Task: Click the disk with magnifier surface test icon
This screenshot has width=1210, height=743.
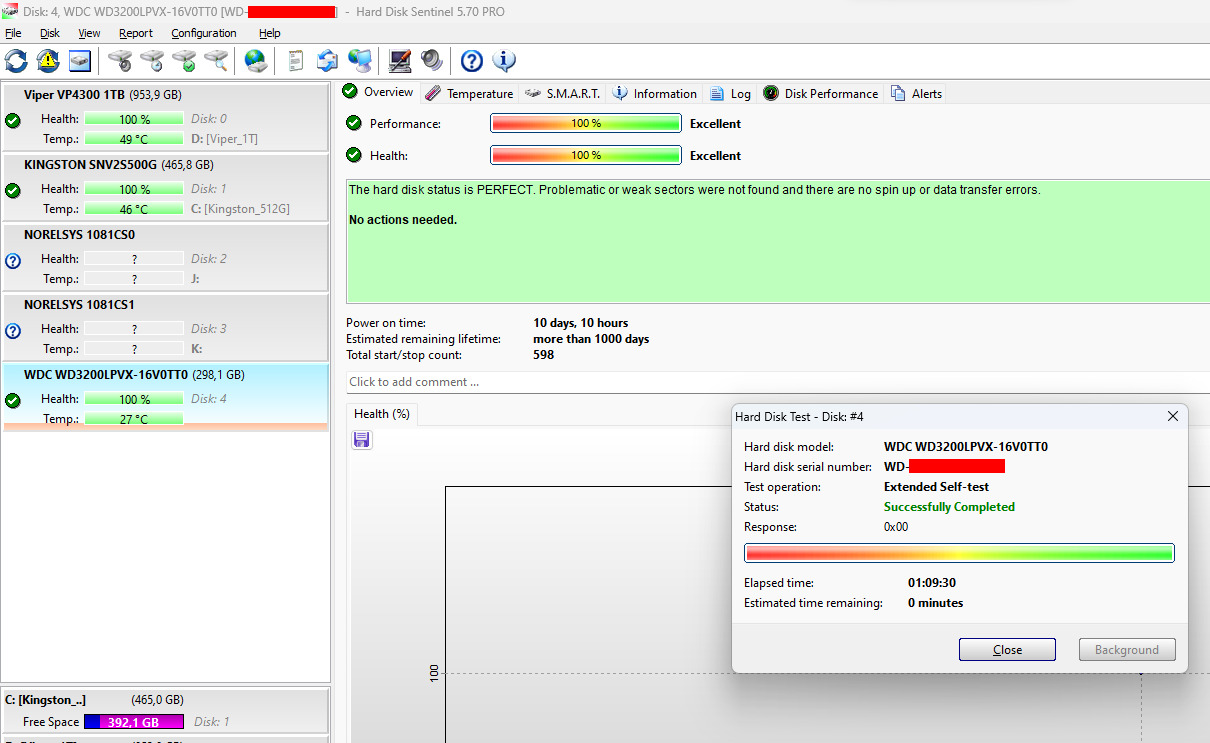Action: [x=216, y=61]
